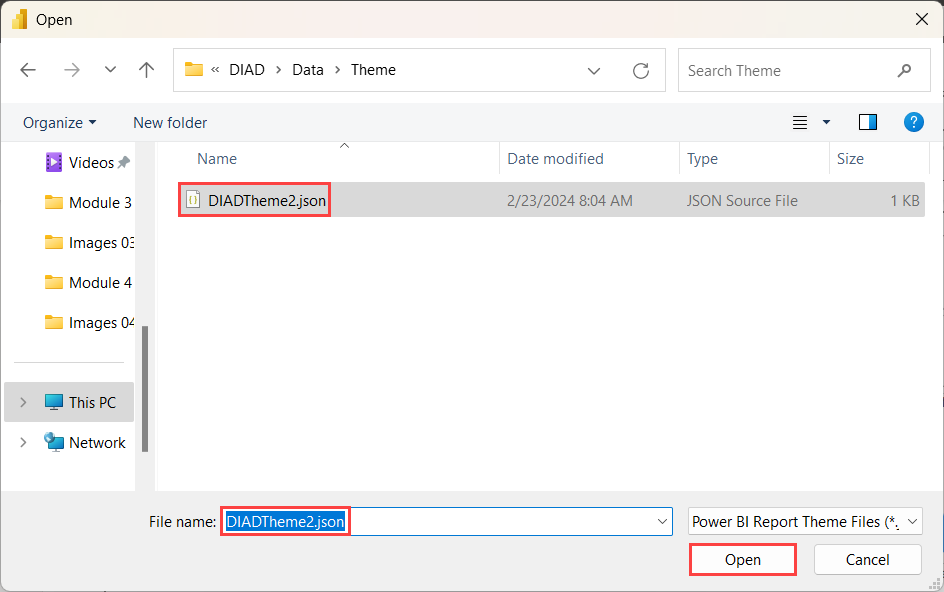Screen dimensions: 944x592
Task: Click the search magnifier in Search Theme box
Action: coord(905,70)
